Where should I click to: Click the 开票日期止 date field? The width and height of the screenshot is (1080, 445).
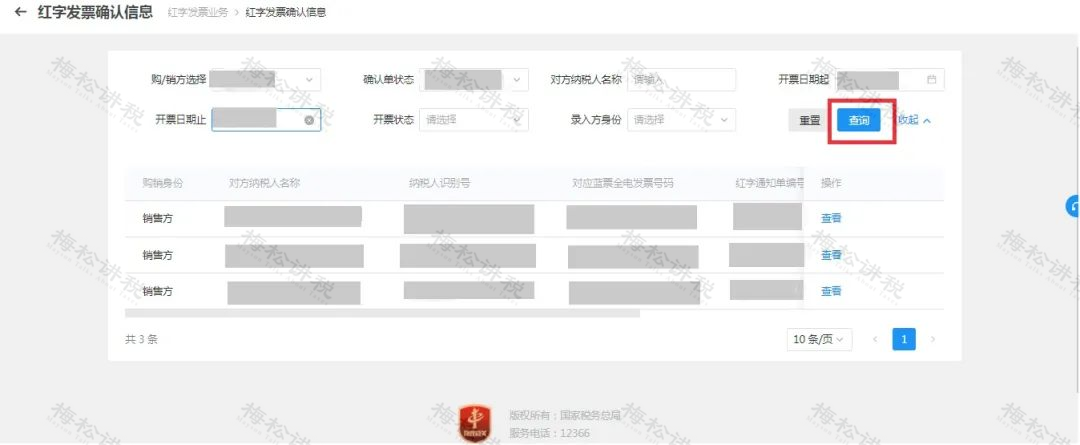click(x=266, y=120)
